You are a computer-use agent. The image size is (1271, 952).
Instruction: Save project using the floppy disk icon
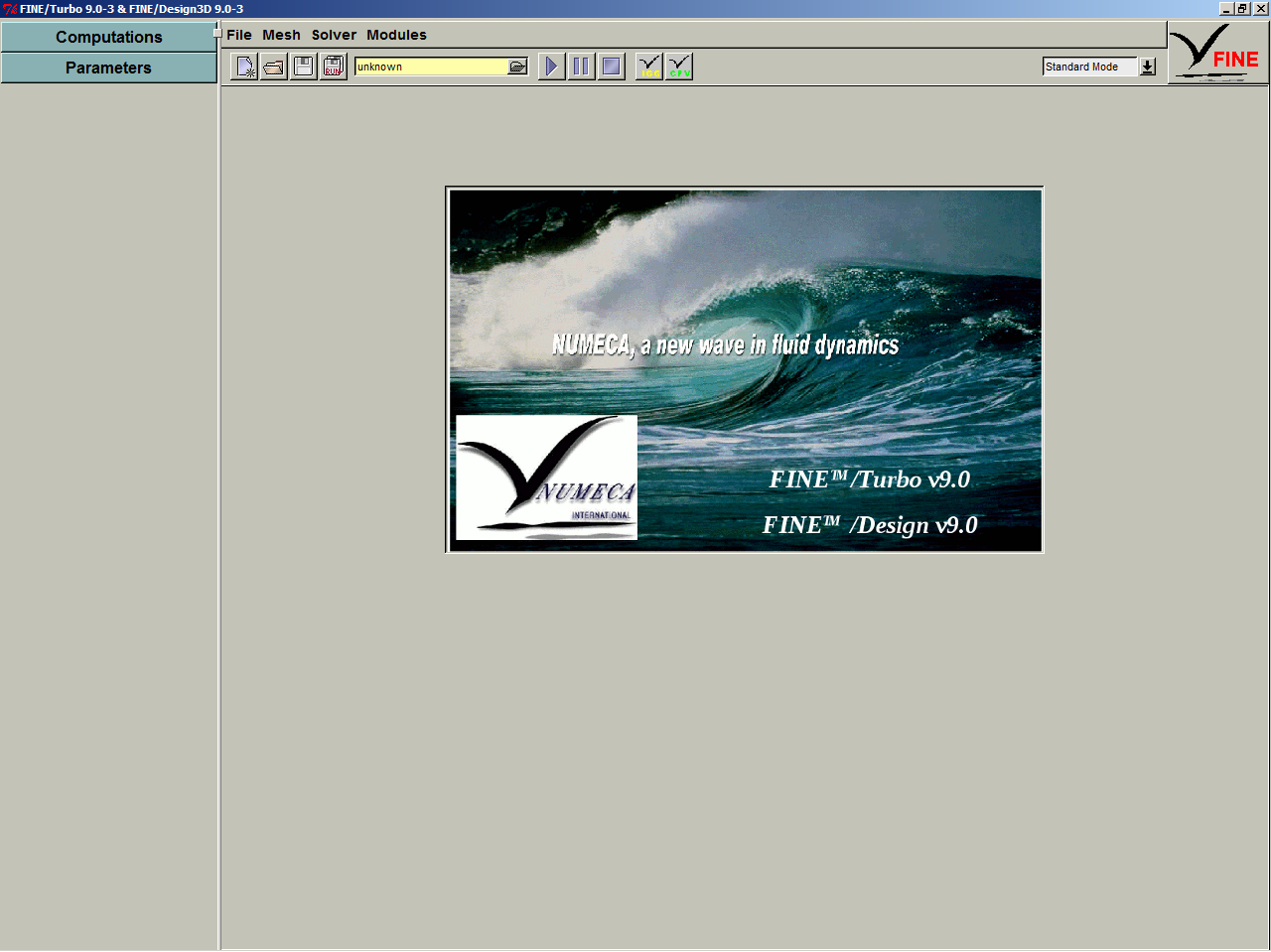[304, 67]
